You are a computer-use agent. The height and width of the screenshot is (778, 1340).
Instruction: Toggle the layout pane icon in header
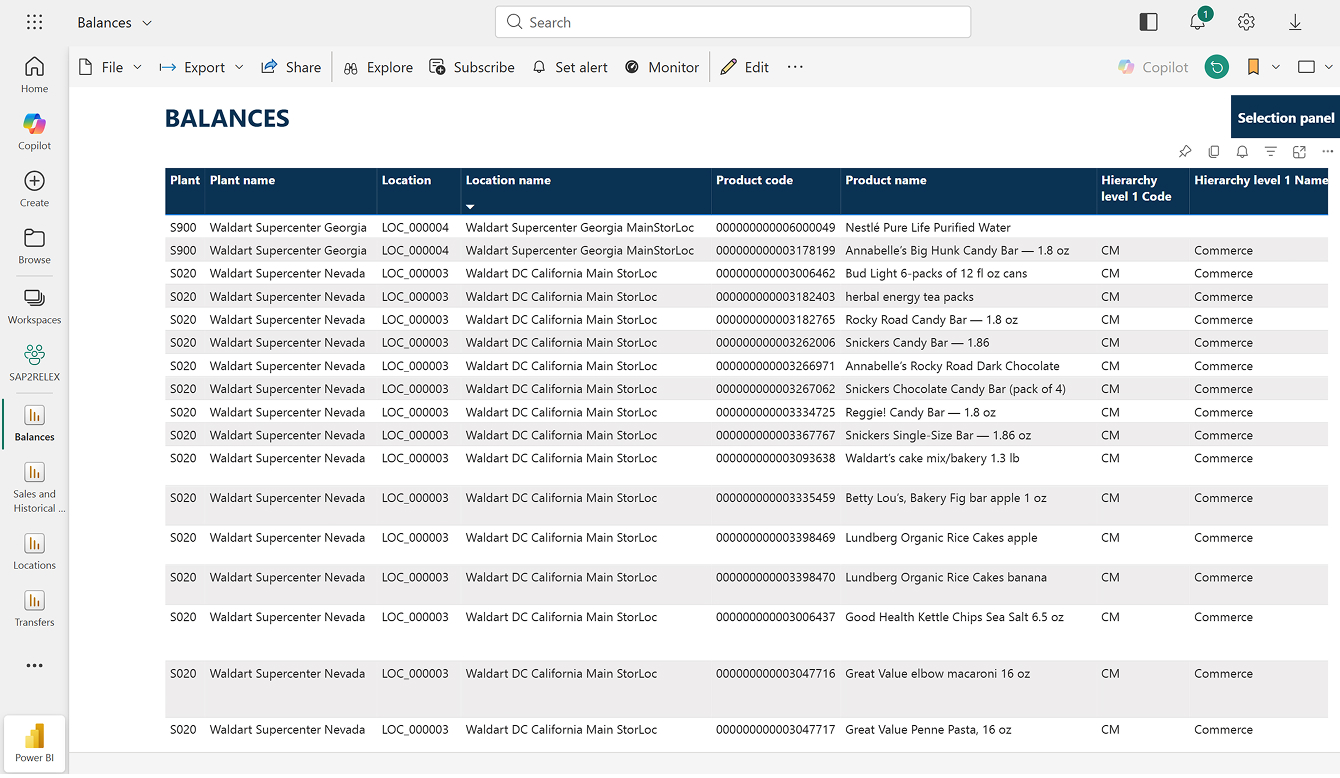pyautogui.click(x=1148, y=22)
